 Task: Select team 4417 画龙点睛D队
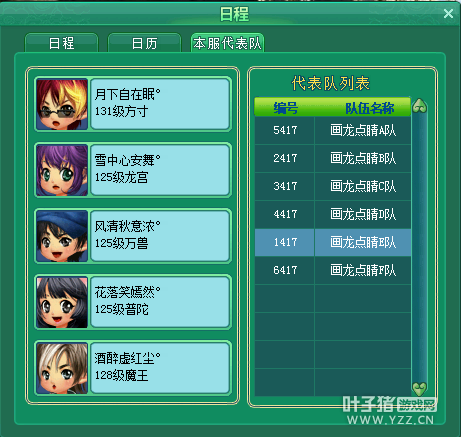tap(333, 214)
